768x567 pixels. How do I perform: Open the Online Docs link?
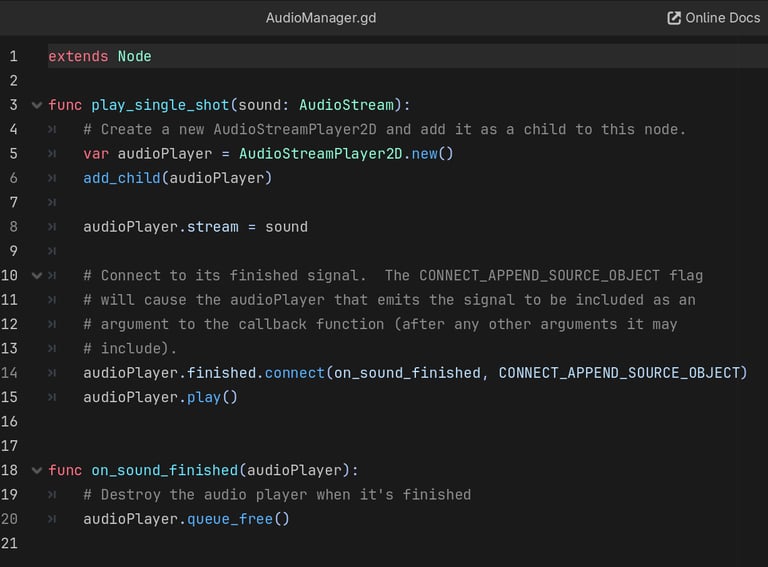pos(713,18)
